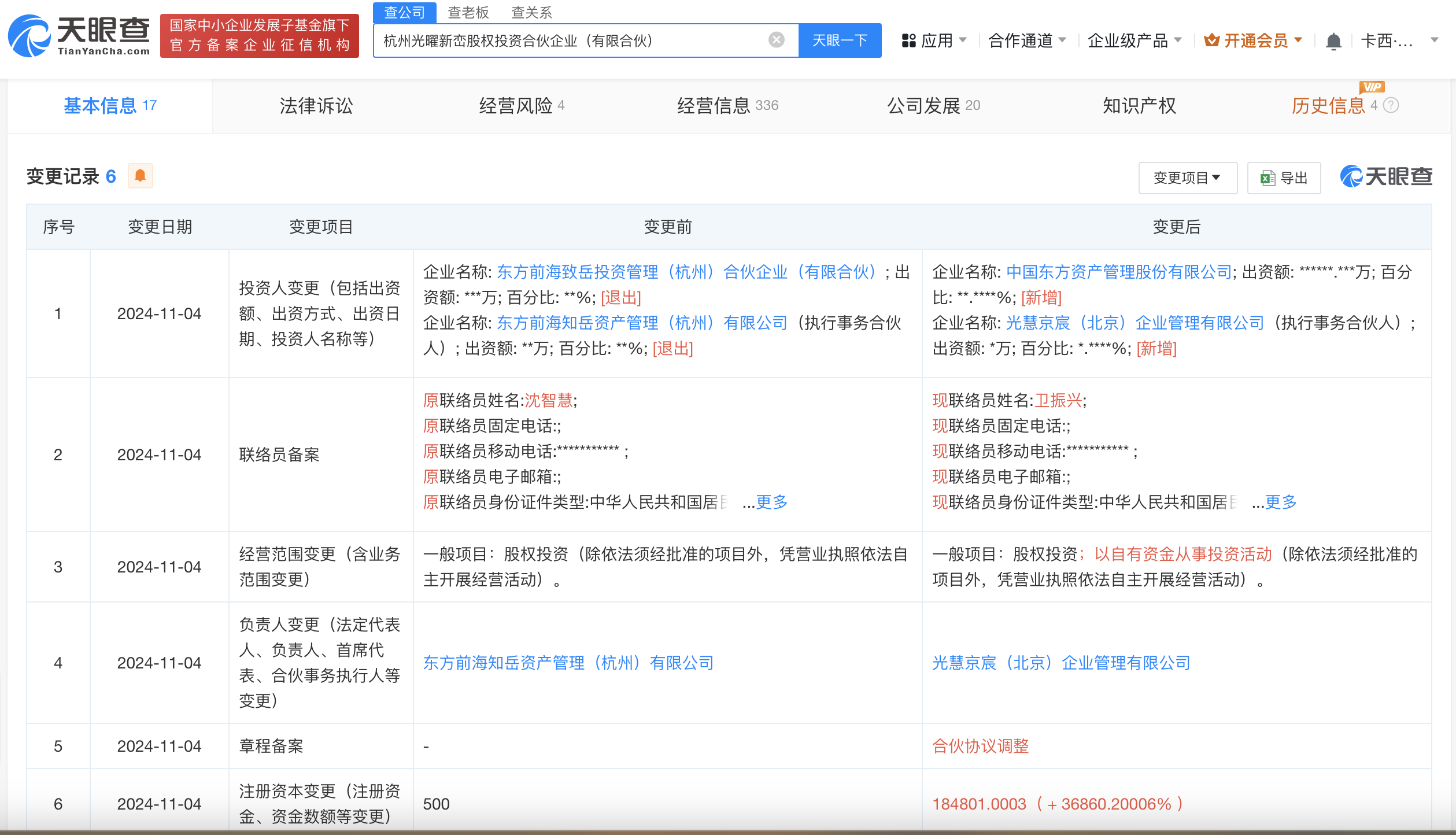Open the 变更项目 filter dropdown
The width and height of the screenshot is (1456, 835).
[1187, 178]
